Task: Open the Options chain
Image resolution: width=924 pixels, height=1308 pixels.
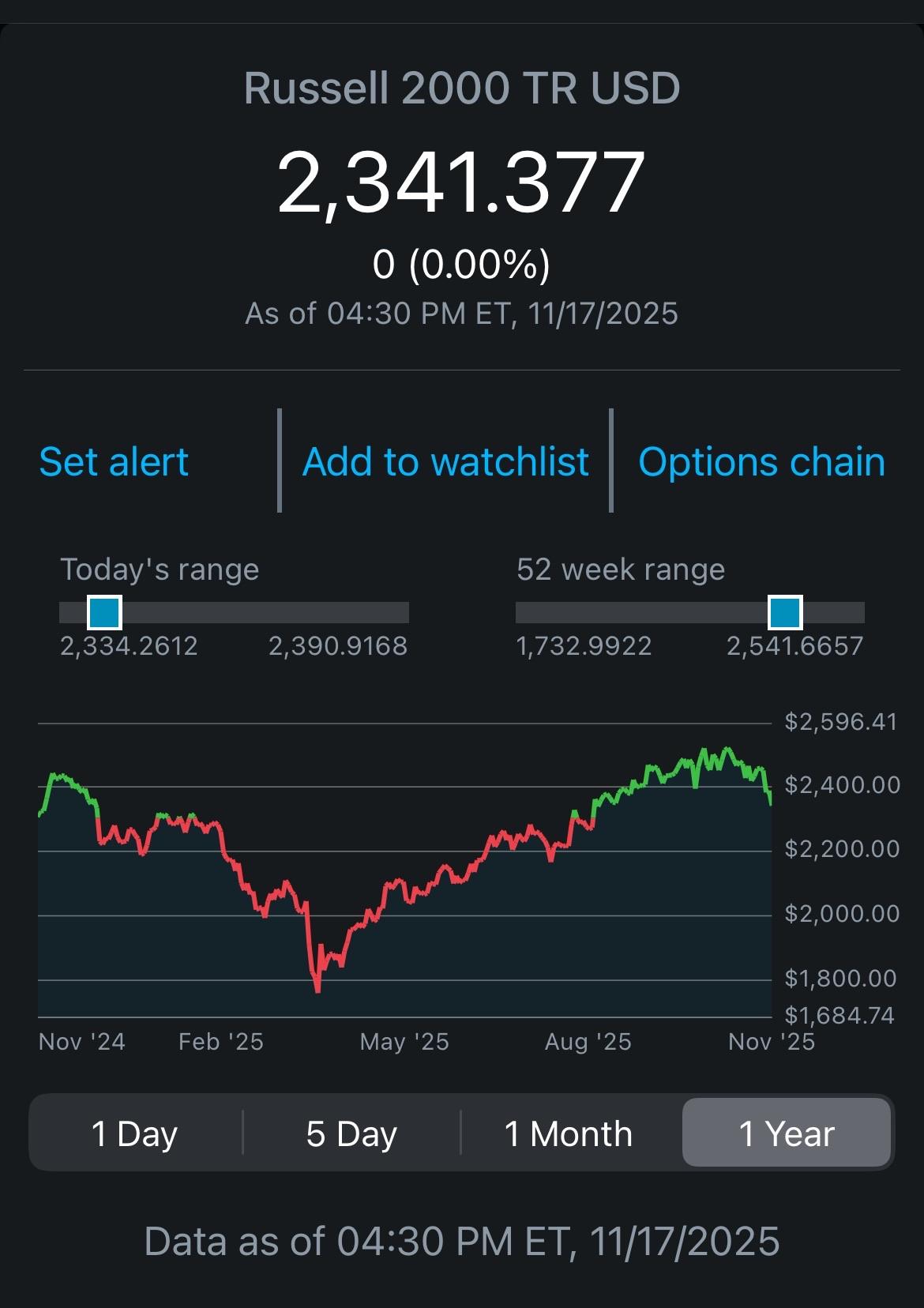Action: pos(761,462)
